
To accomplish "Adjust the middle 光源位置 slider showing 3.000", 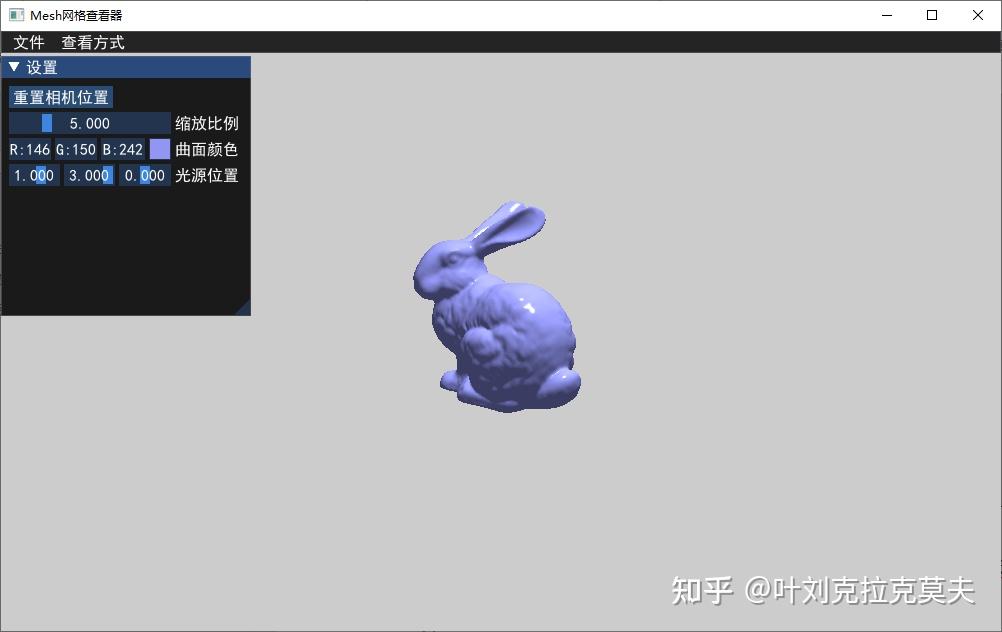I will tap(88, 175).
